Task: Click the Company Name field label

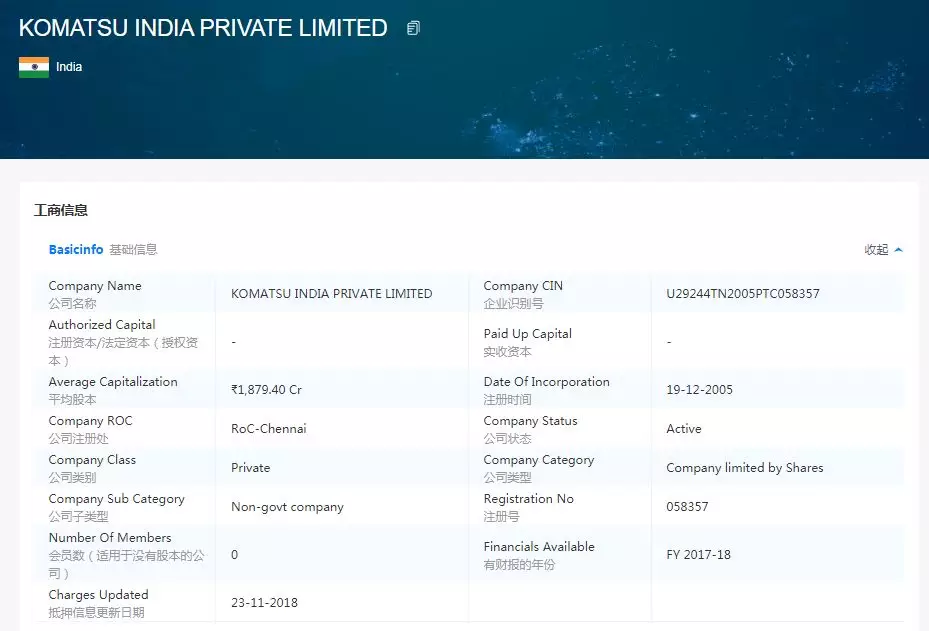Action: (95, 286)
